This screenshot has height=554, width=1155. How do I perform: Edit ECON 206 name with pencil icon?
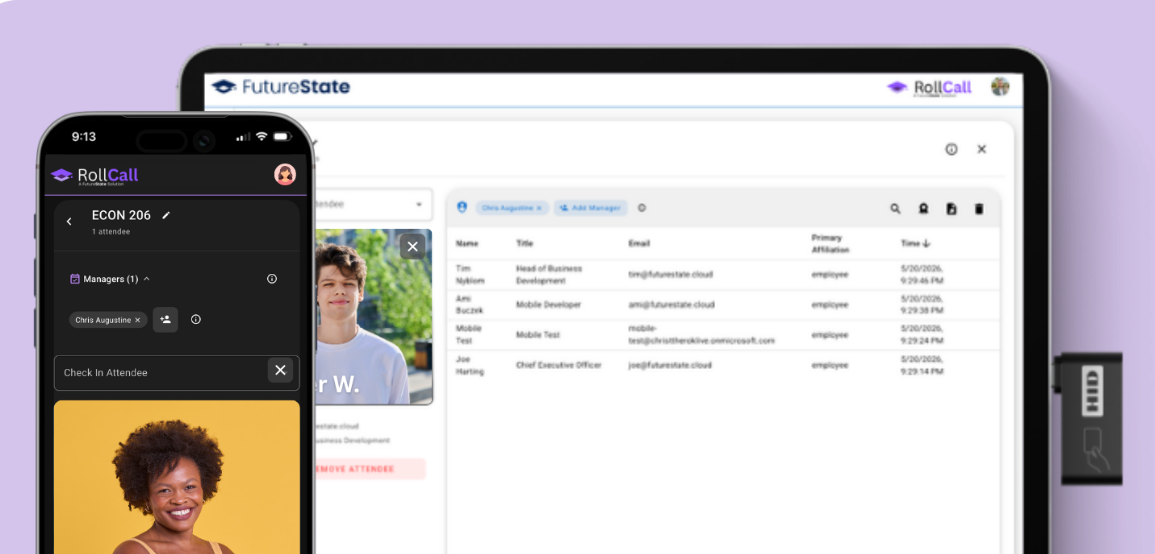(166, 215)
